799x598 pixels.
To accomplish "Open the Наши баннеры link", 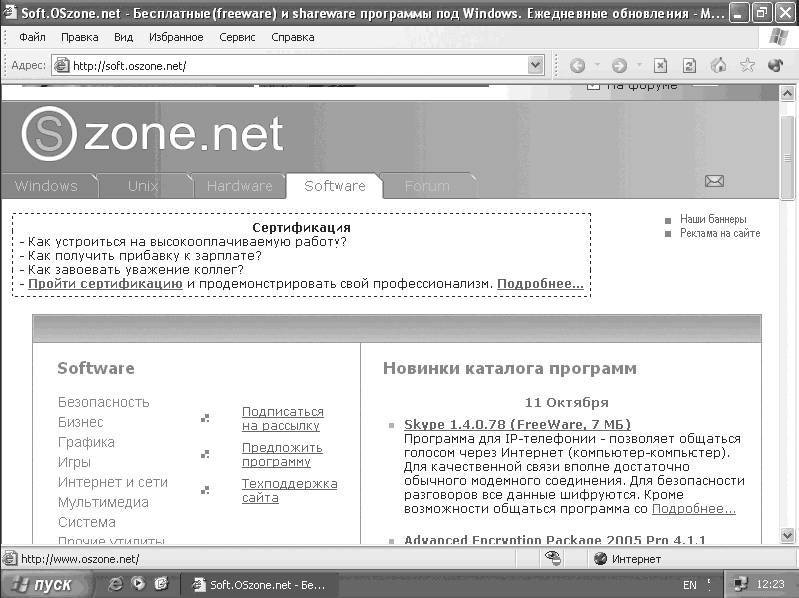I will pyautogui.click(x=713, y=219).
